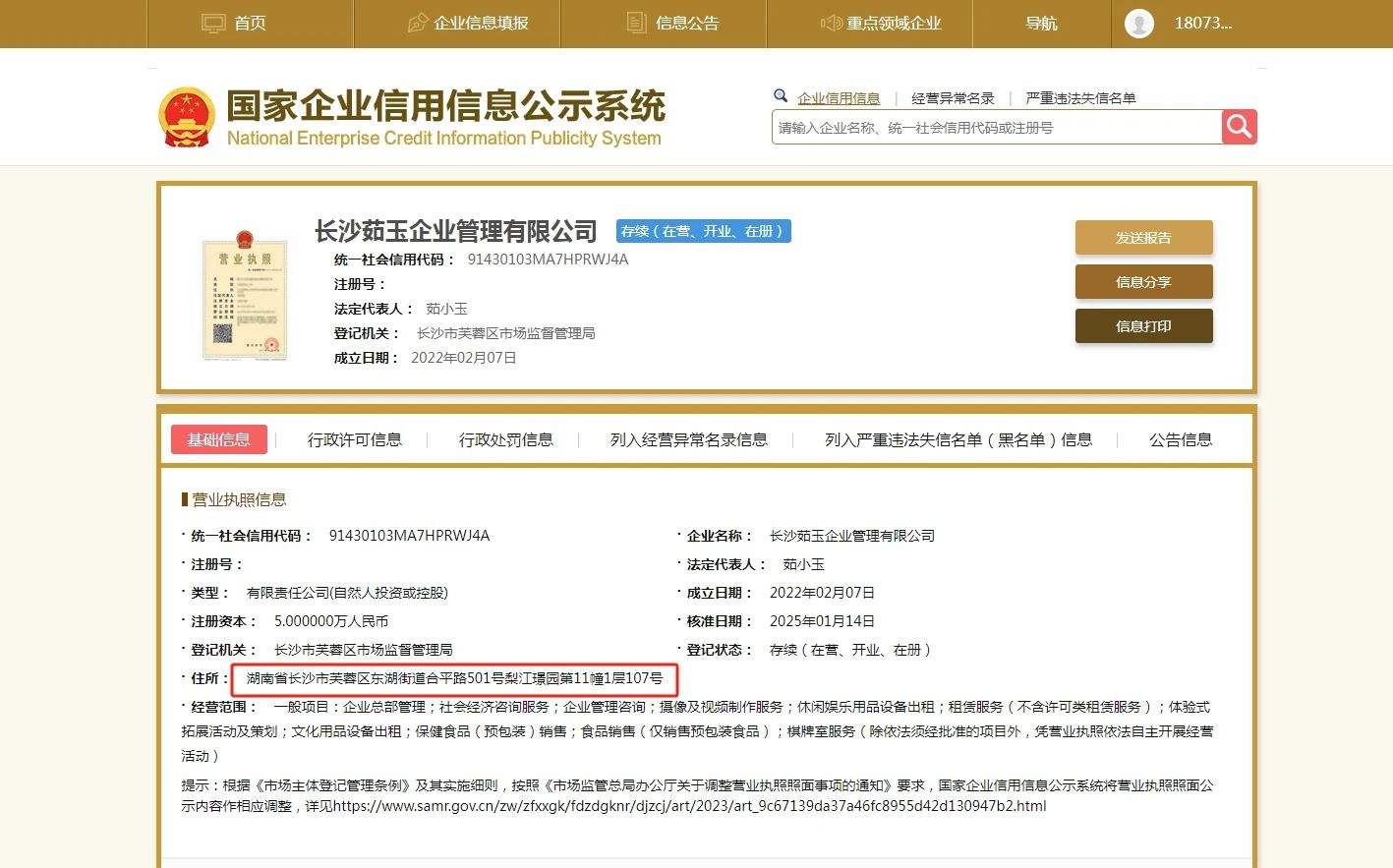This screenshot has width=1393, height=868.
Task: Click the company title 长沙茹玉企业管理有限公司
Action: pos(456,231)
